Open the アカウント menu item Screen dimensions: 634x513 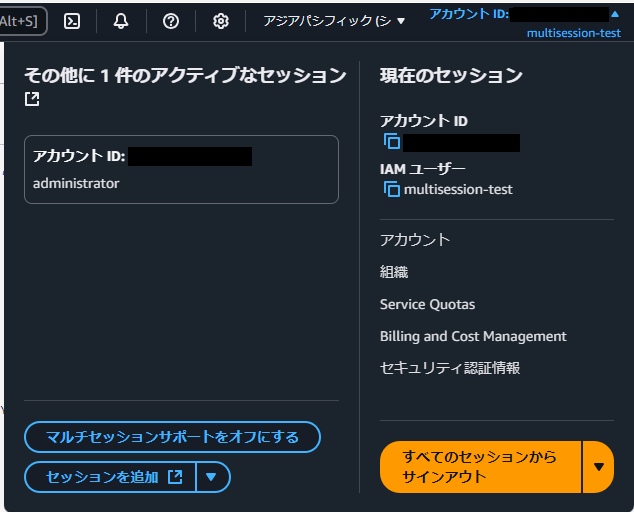415,240
